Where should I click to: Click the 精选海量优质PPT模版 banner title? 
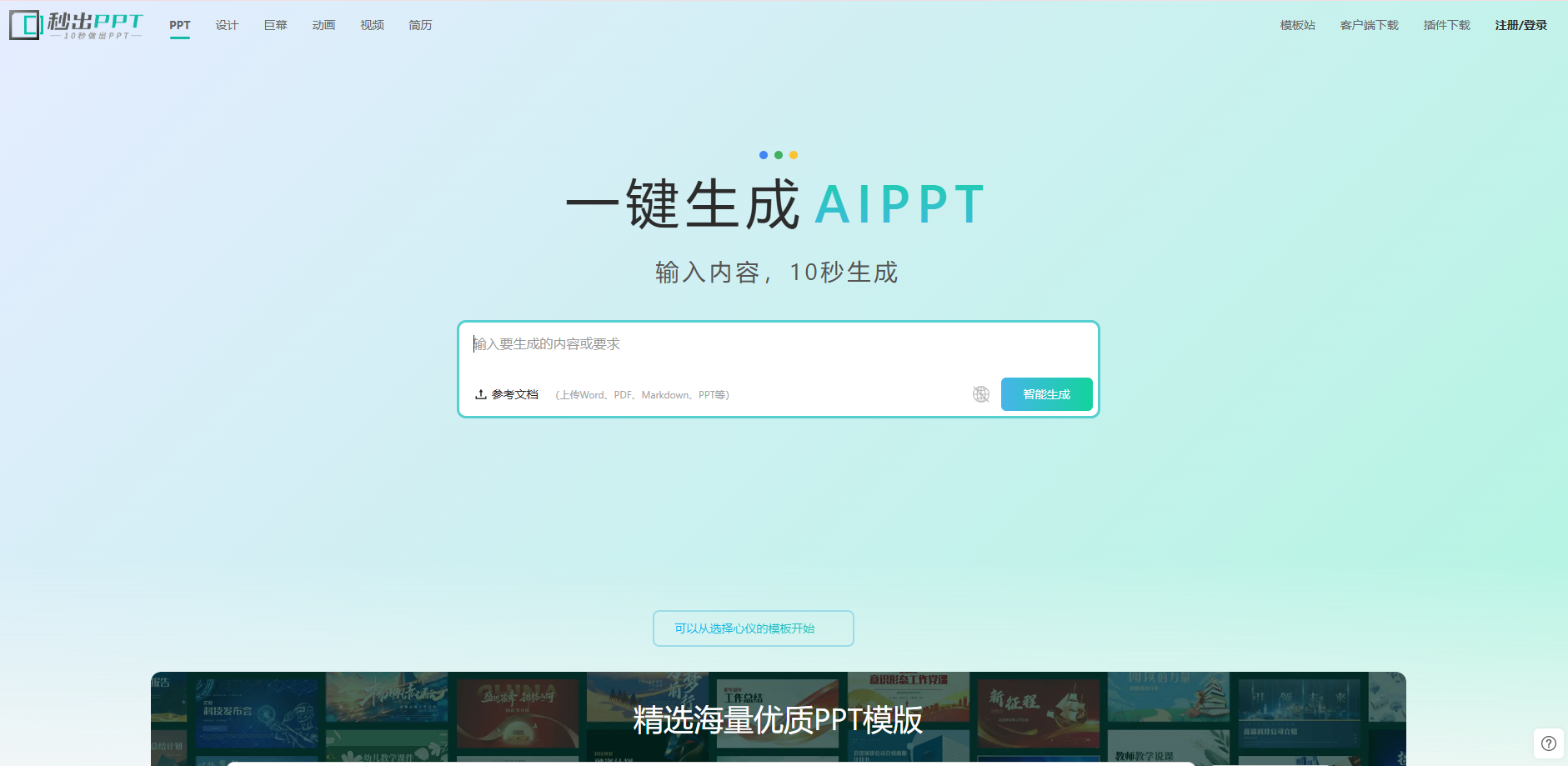click(x=777, y=720)
